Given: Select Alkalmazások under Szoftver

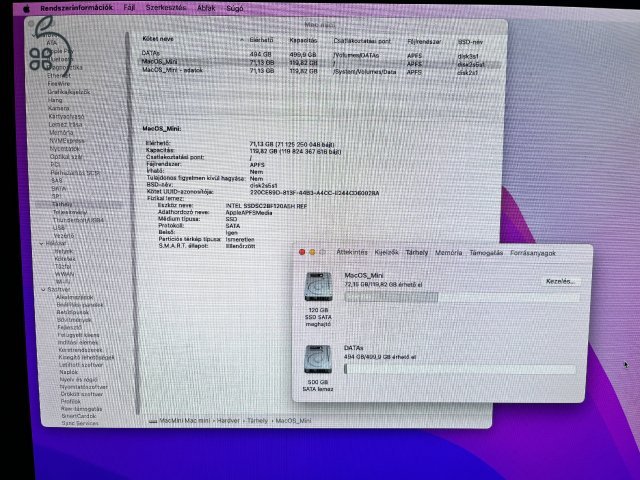Looking at the screenshot, I should (x=75, y=298).
